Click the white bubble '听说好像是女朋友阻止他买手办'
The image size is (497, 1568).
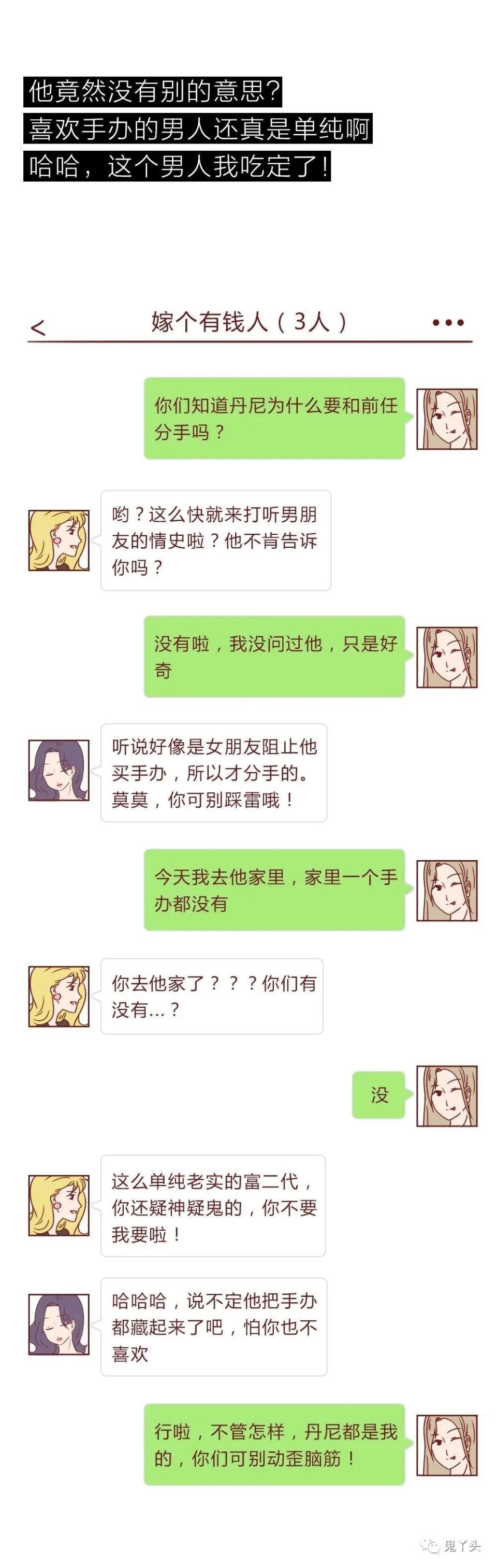[x=213, y=773]
